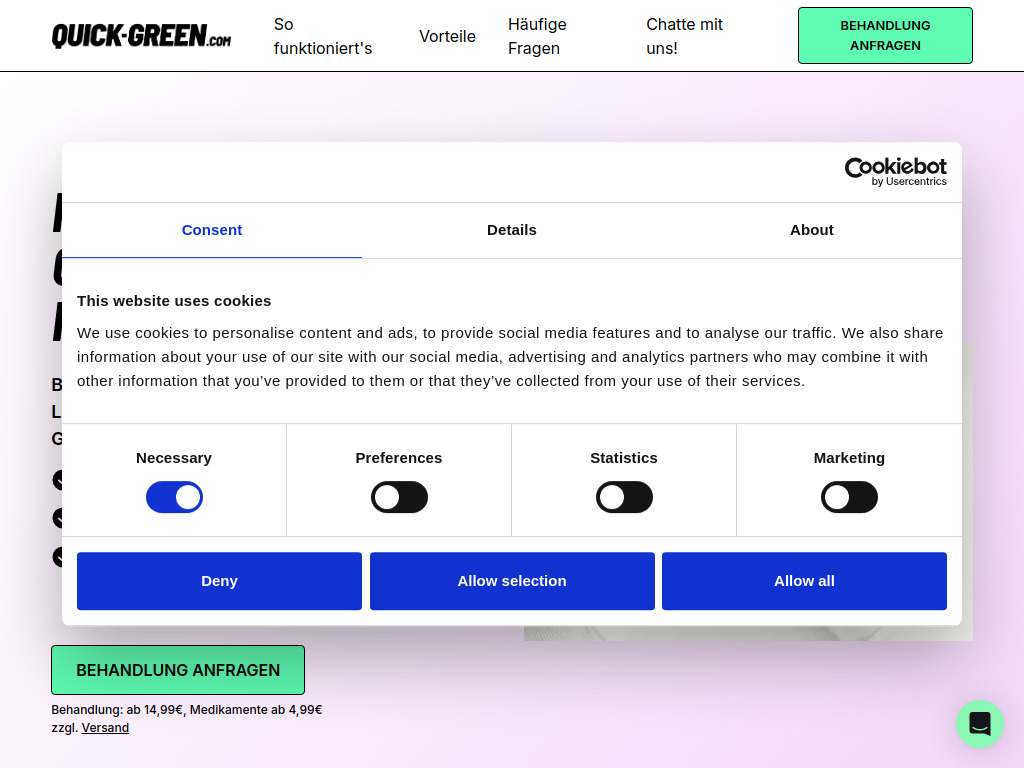Viewport: 1024px width, 768px height.
Task: Click the "Häufige Fragen" nav link
Action: (x=537, y=36)
